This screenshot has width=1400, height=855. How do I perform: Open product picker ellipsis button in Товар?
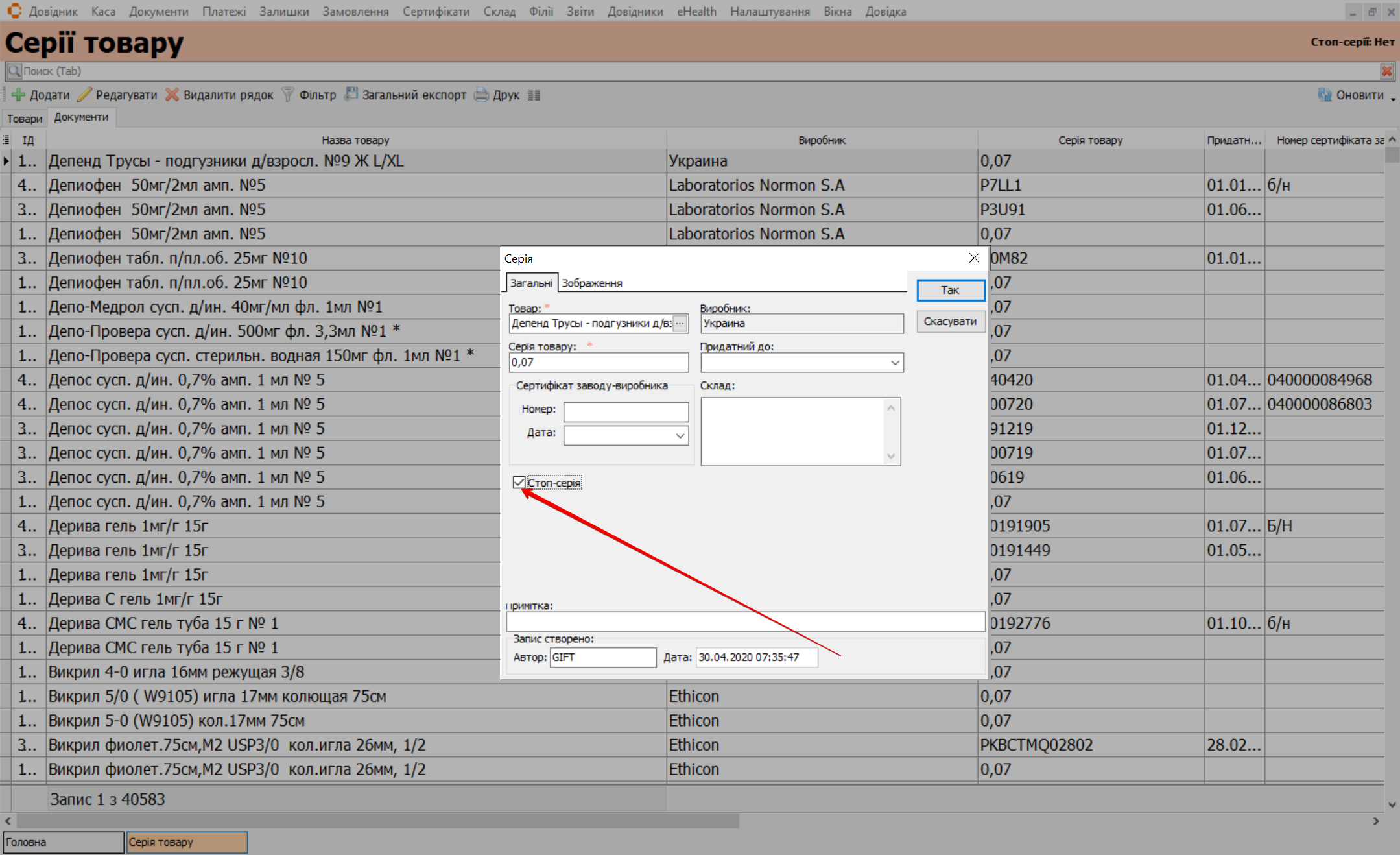[x=680, y=323]
